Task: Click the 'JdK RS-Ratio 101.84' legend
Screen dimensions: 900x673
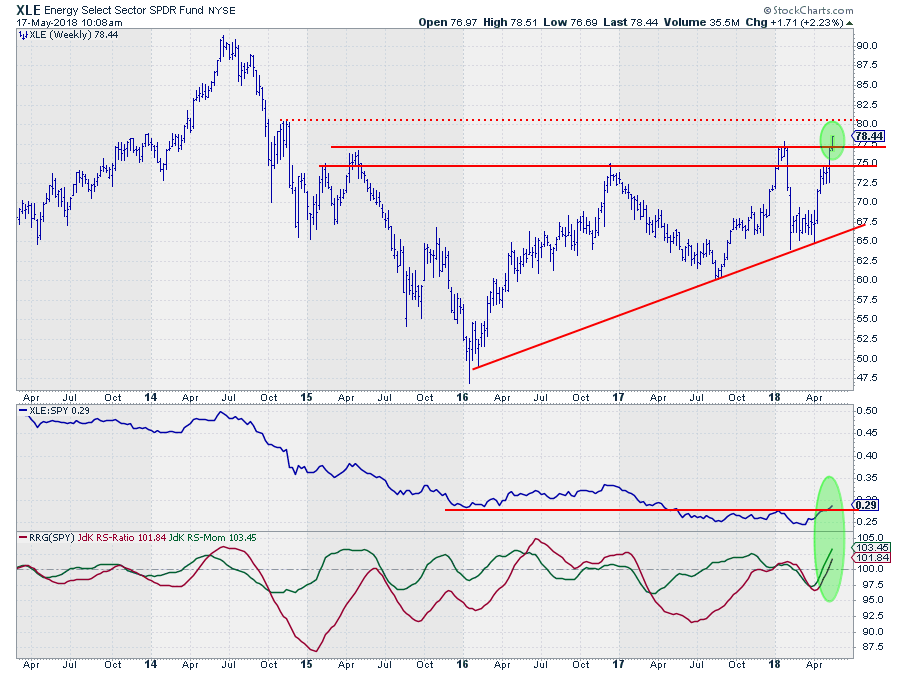Action: (x=122, y=538)
